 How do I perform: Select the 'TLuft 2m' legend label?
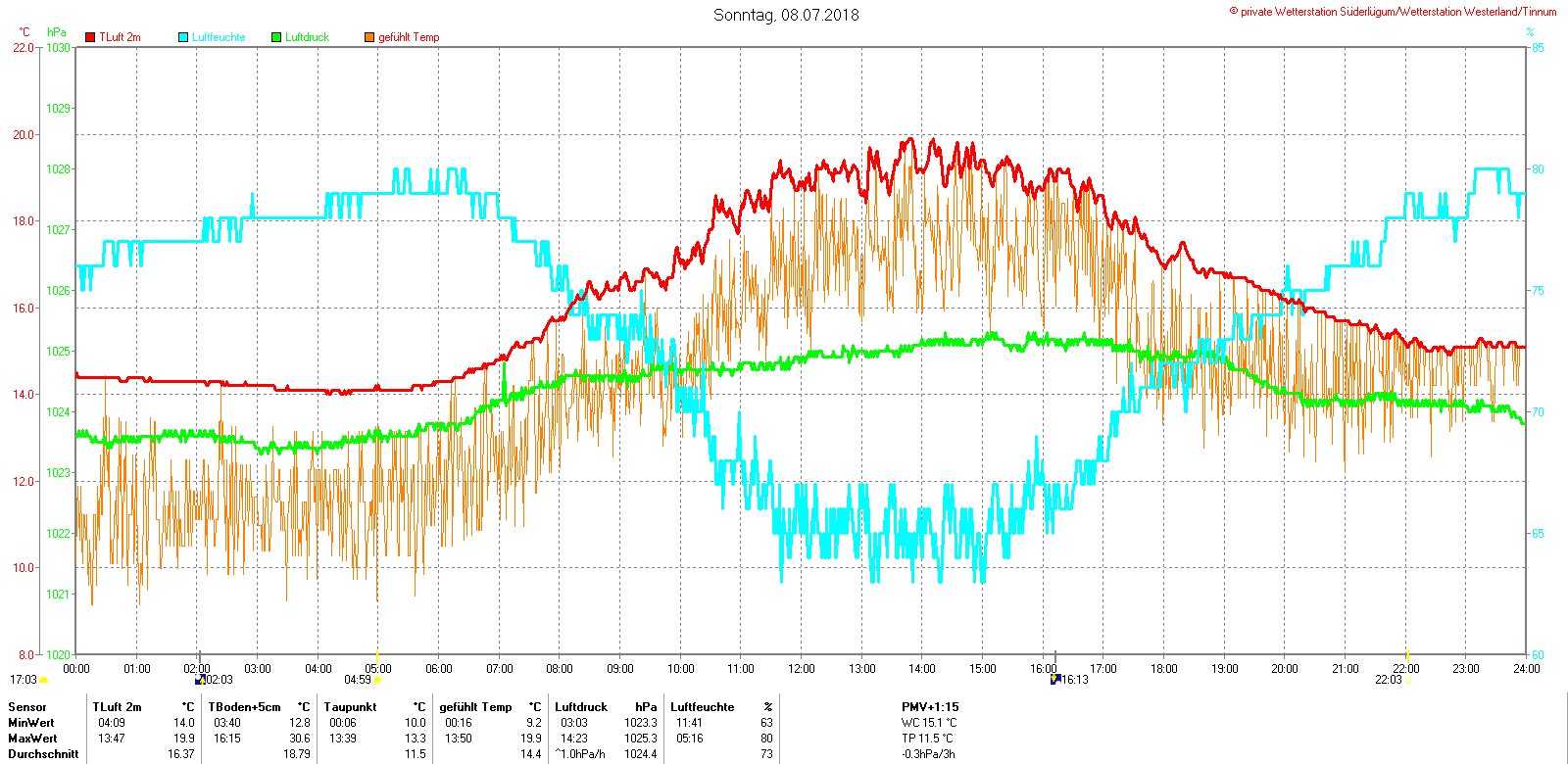(120, 37)
